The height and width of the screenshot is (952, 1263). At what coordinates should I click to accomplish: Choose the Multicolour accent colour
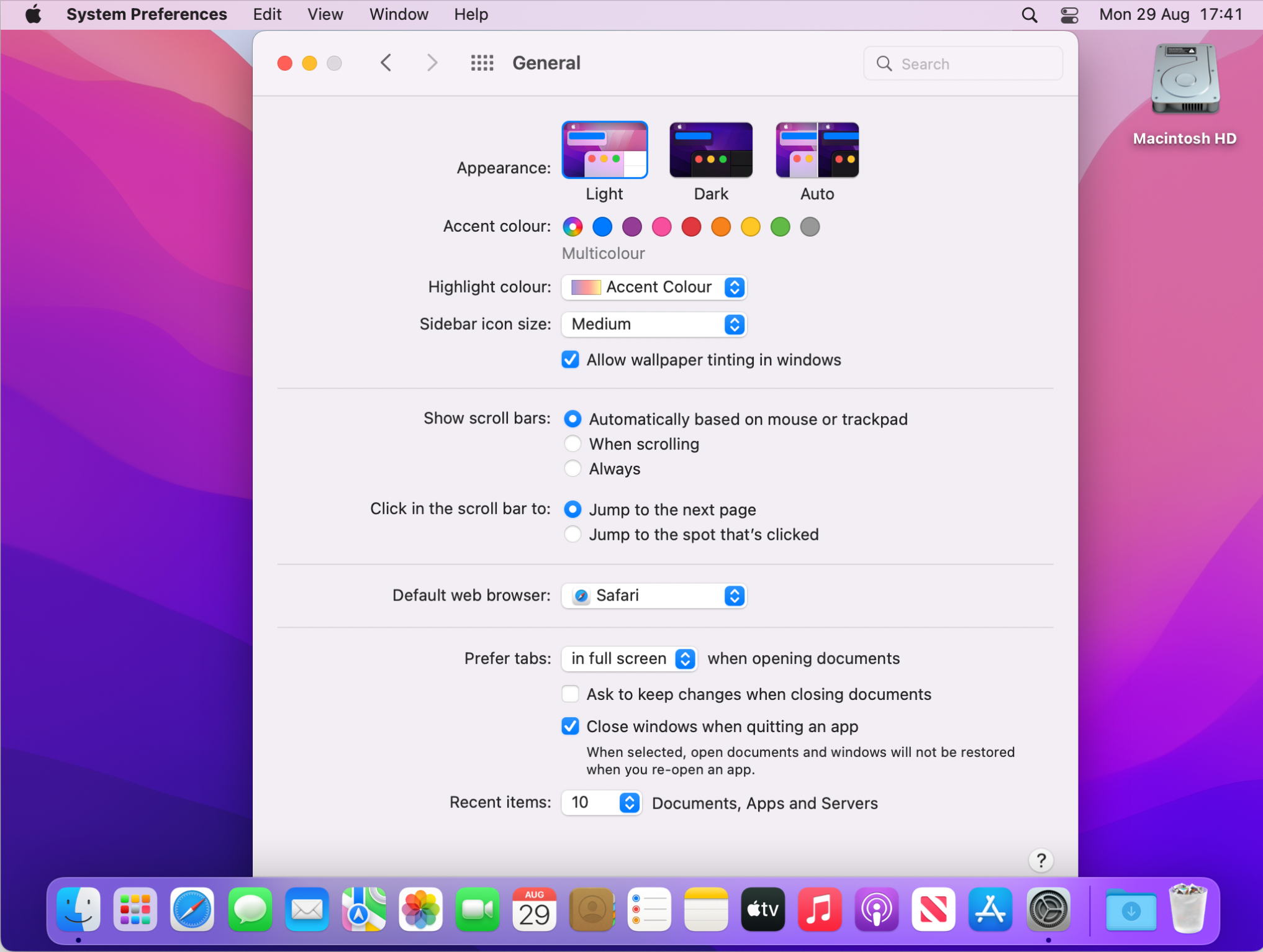coord(573,227)
